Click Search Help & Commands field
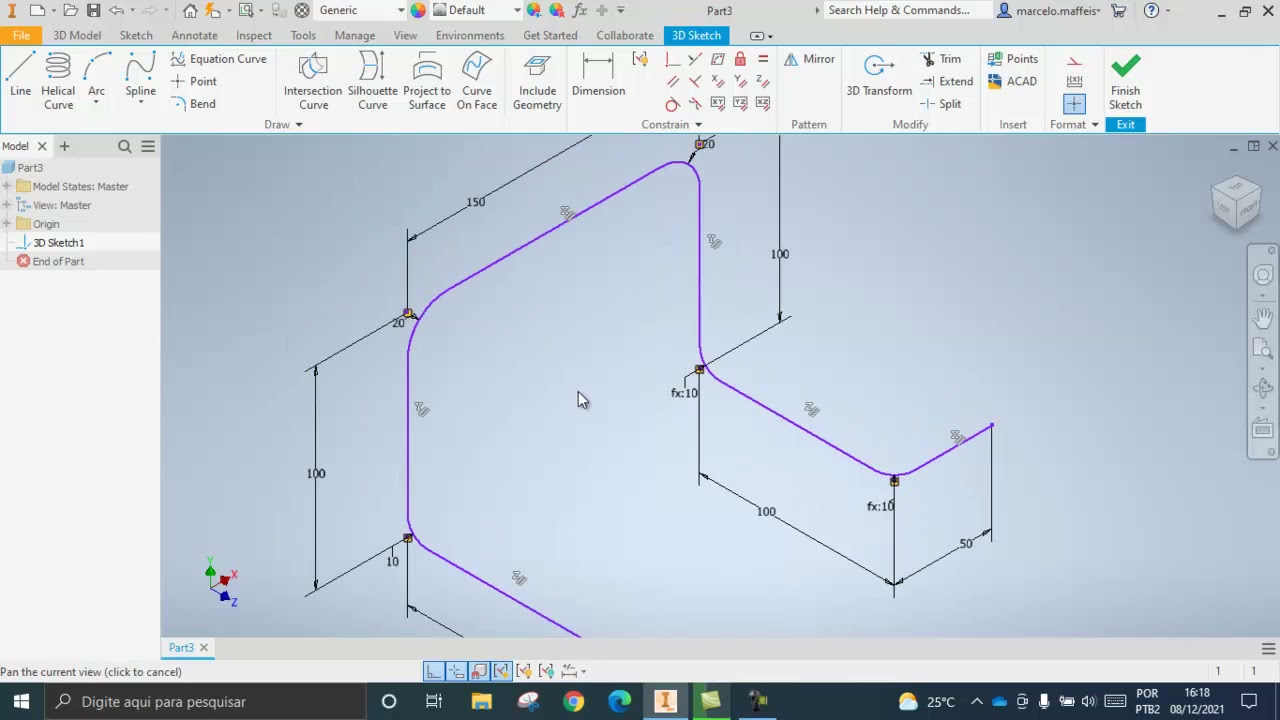 (x=908, y=10)
